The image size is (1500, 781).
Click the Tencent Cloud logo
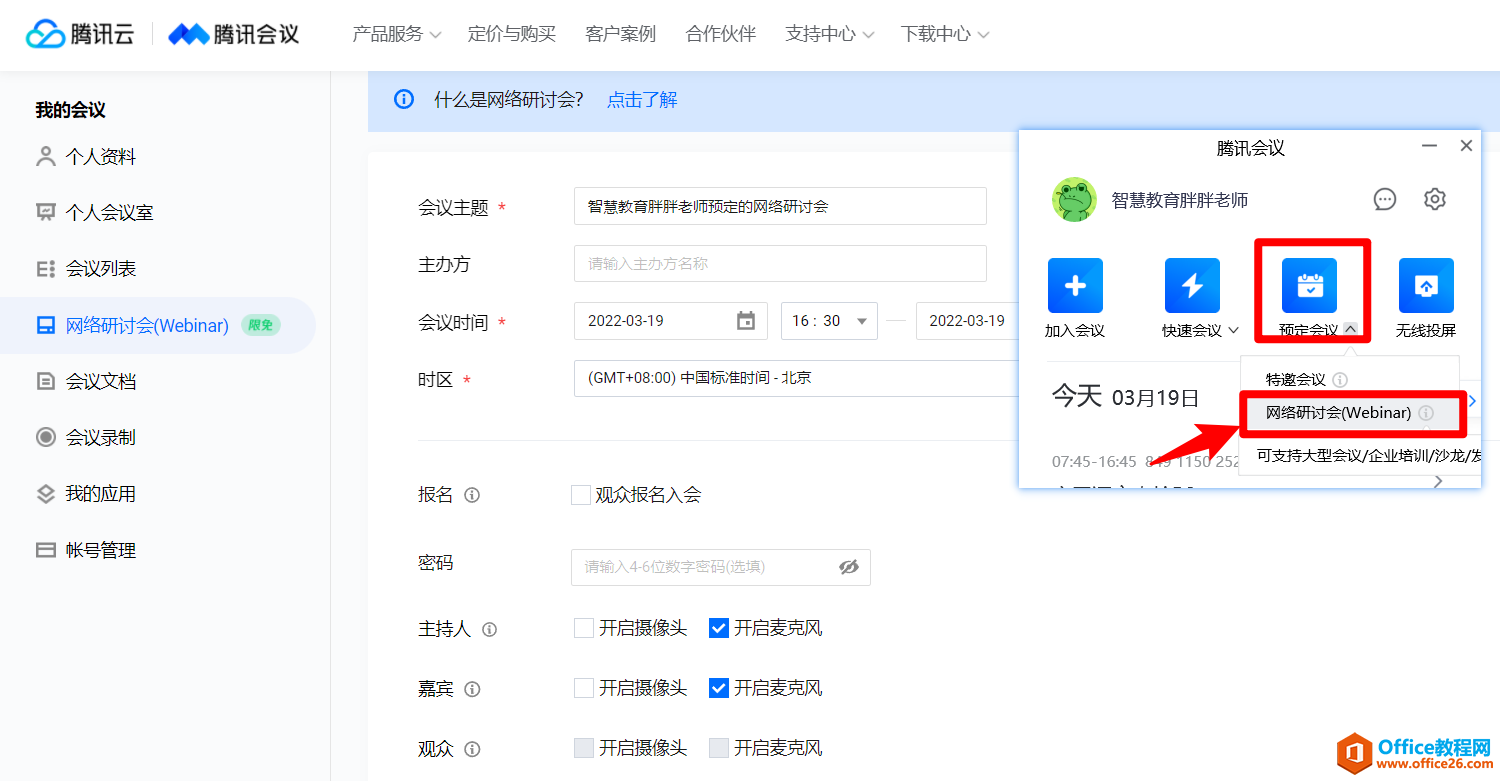(80, 34)
